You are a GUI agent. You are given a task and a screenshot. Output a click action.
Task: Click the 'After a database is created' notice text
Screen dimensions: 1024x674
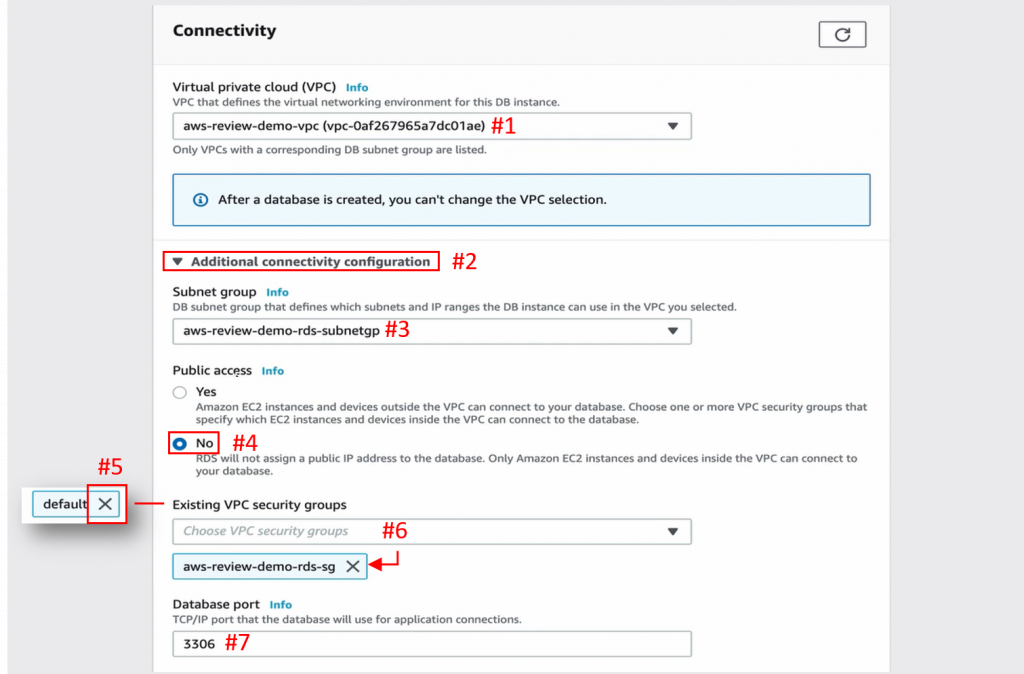click(x=412, y=200)
